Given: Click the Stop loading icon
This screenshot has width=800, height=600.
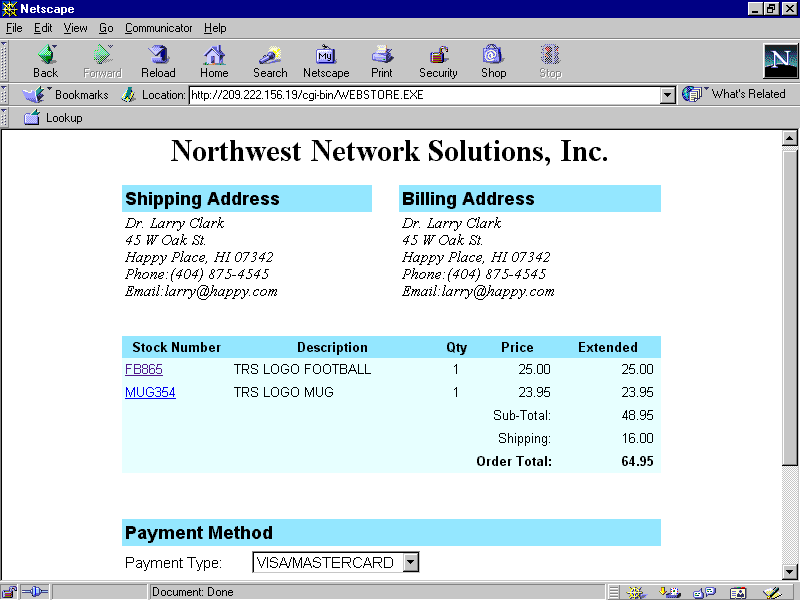Looking at the screenshot, I should tap(550, 61).
